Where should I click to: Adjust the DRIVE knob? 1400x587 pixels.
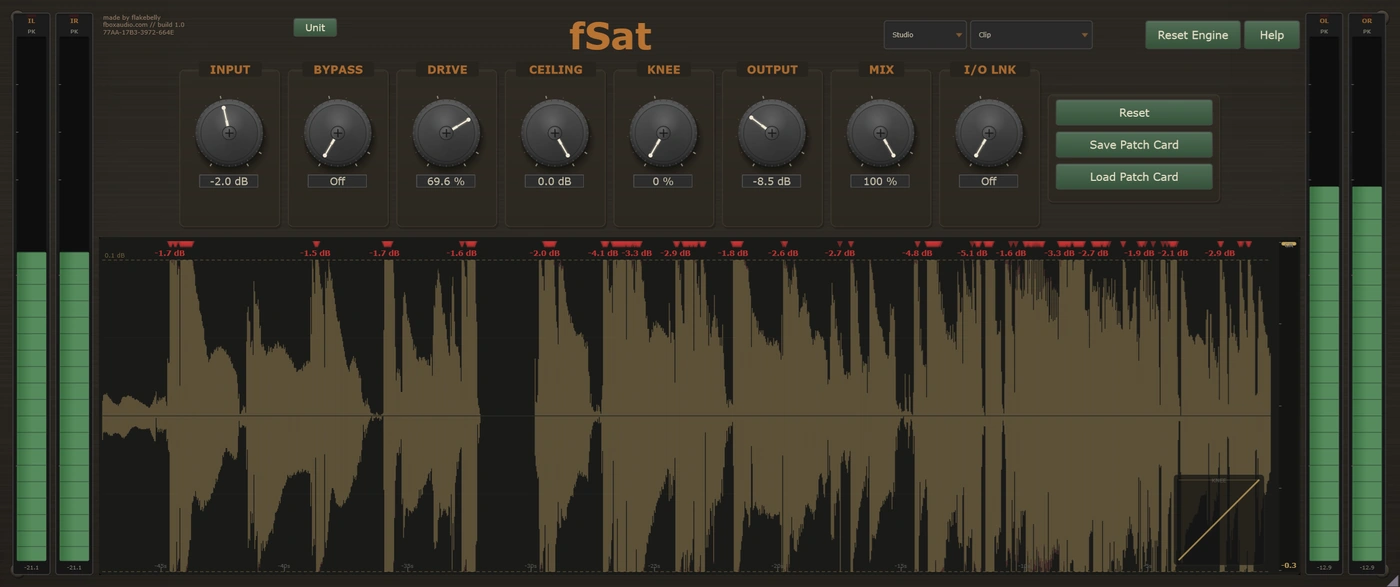click(x=446, y=133)
